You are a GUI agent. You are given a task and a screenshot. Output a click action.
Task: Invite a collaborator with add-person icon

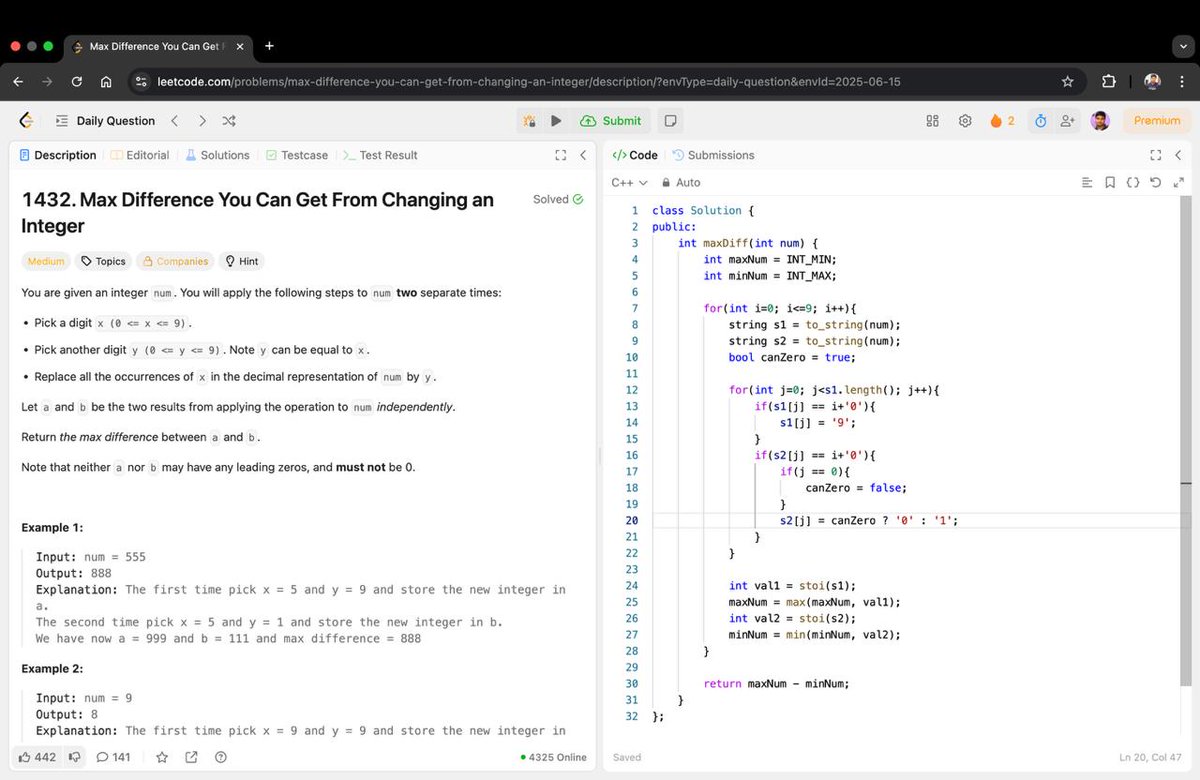pos(1068,121)
